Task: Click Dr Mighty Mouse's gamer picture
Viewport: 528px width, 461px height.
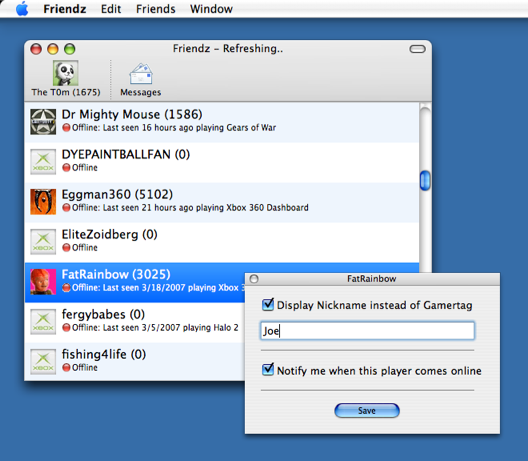Action: coord(43,122)
